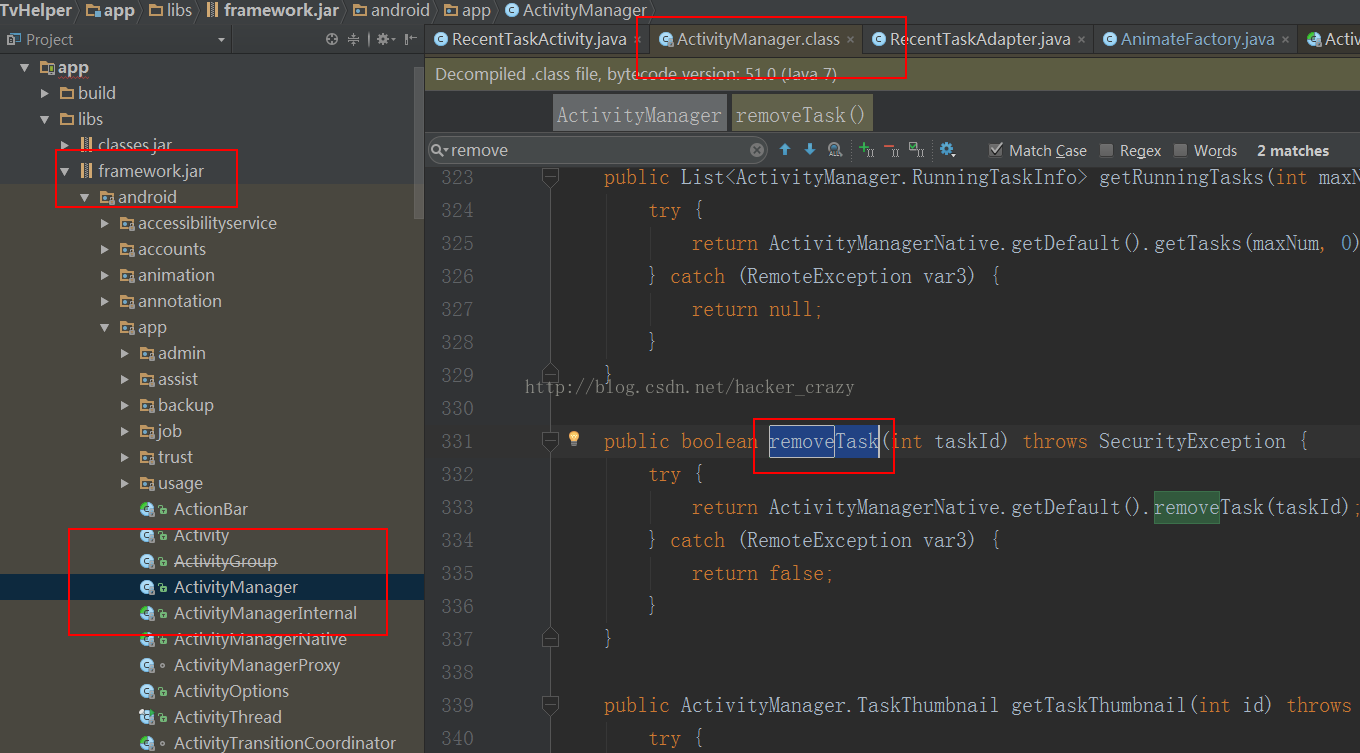The image size is (1360, 753).
Task: Open search options gear in find bar
Action: (x=946, y=150)
